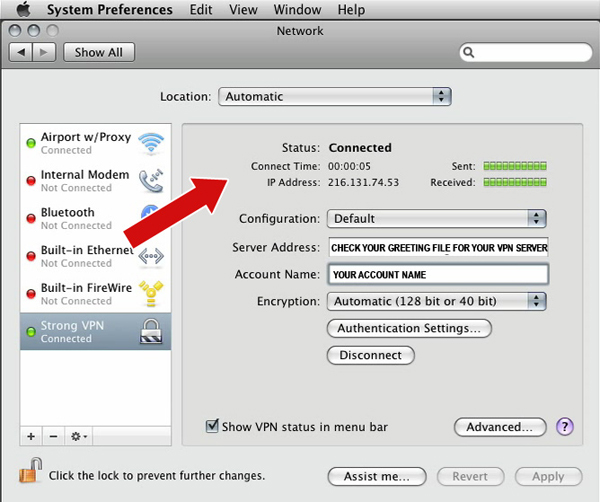Screen dimensions: 600x502
Task: Open the gear action menu below service list
Action: coord(77,437)
